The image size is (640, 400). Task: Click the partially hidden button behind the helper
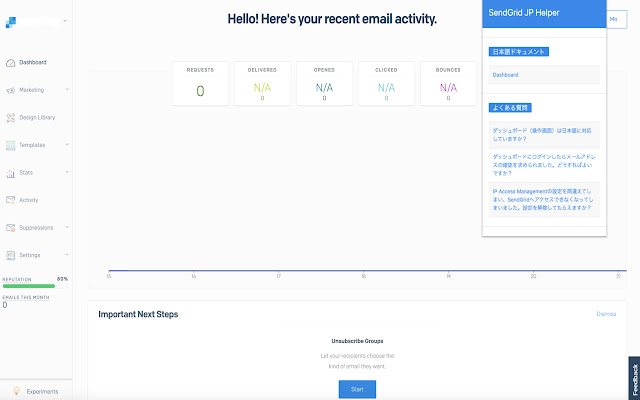pos(617,19)
